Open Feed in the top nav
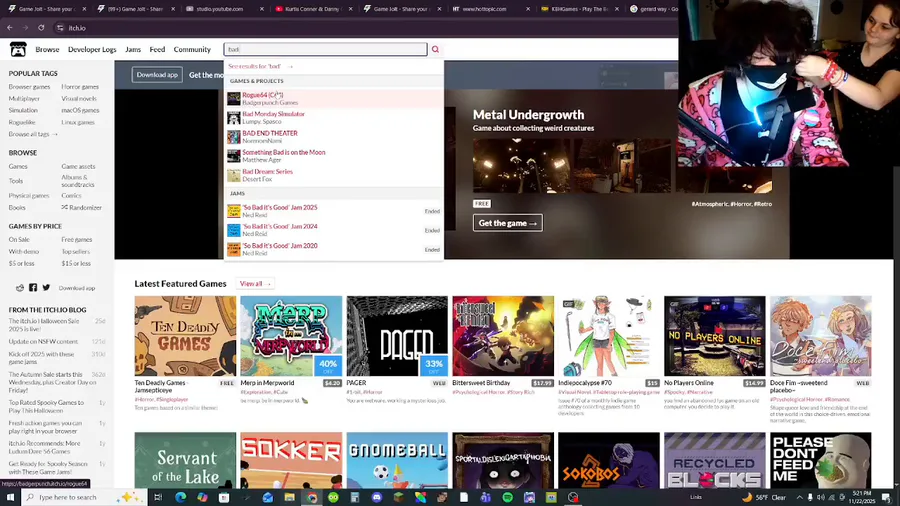The width and height of the screenshot is (900, 506). pyautogui.click(x=157, y=49)
